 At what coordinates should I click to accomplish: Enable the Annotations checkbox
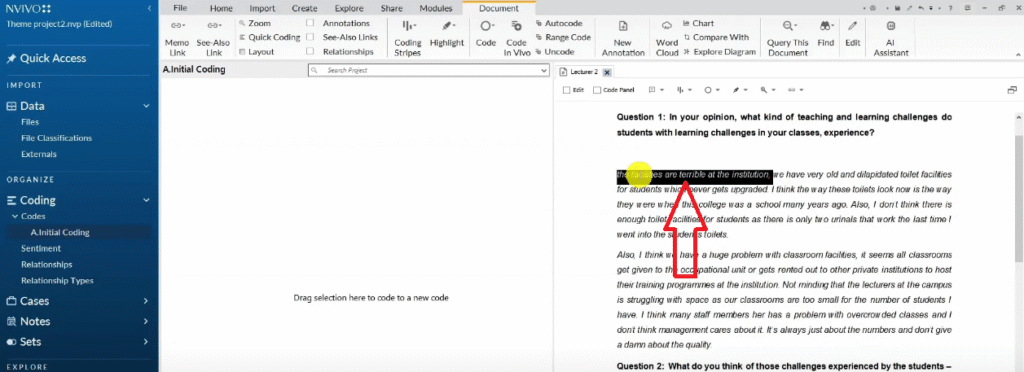pos(310,23)
